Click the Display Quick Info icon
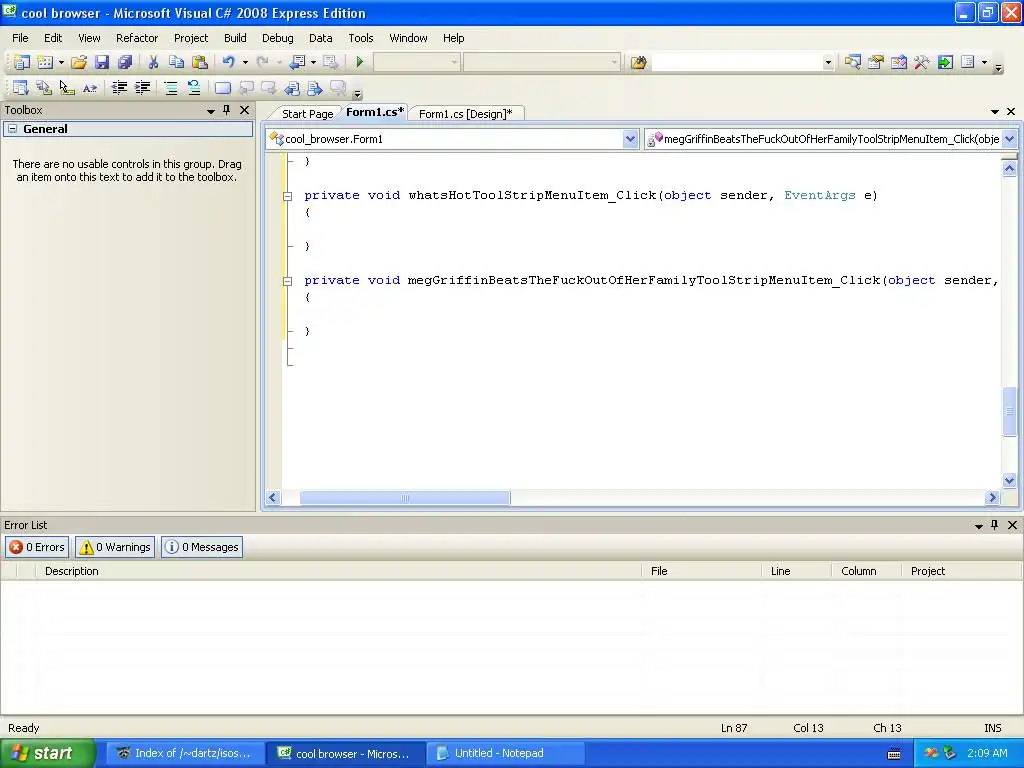The height and width of the screenshot is (768, 1024). tap(67, 88)
